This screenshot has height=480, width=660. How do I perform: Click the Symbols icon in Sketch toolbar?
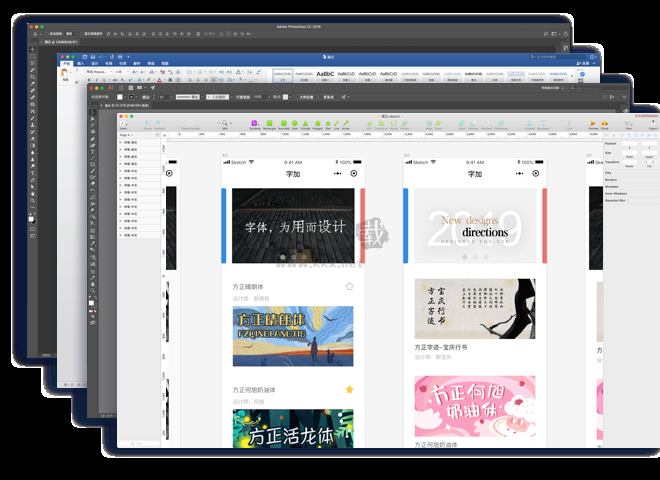[x=255, y=125]
